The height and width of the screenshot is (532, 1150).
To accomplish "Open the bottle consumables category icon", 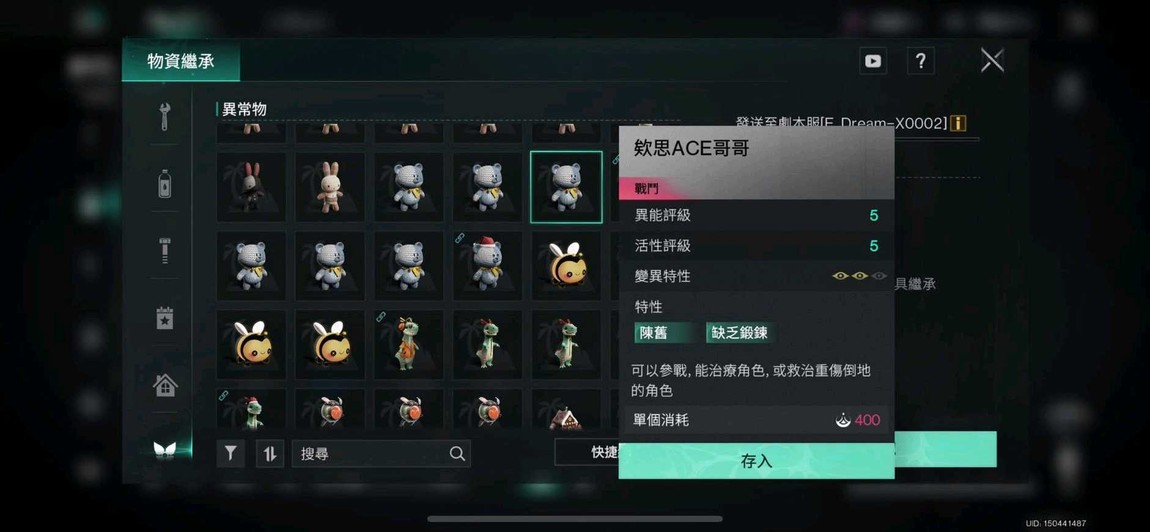I will 165,183.
